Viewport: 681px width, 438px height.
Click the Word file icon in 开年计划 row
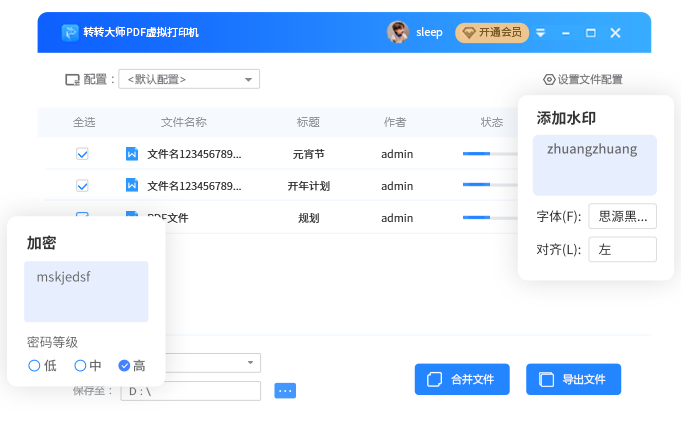click(x=132, y=186)
